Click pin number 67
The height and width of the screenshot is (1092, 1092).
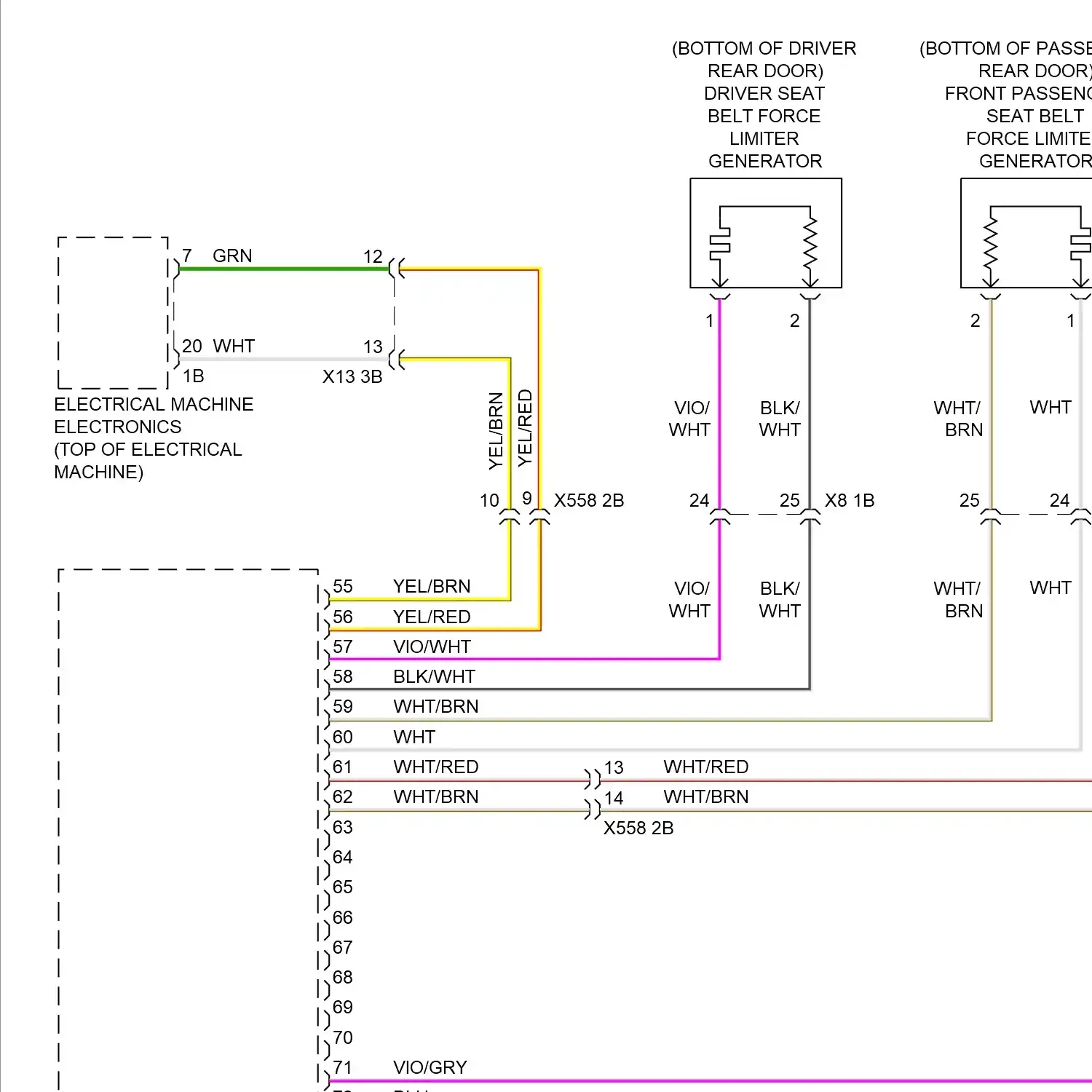coord(342,948)
